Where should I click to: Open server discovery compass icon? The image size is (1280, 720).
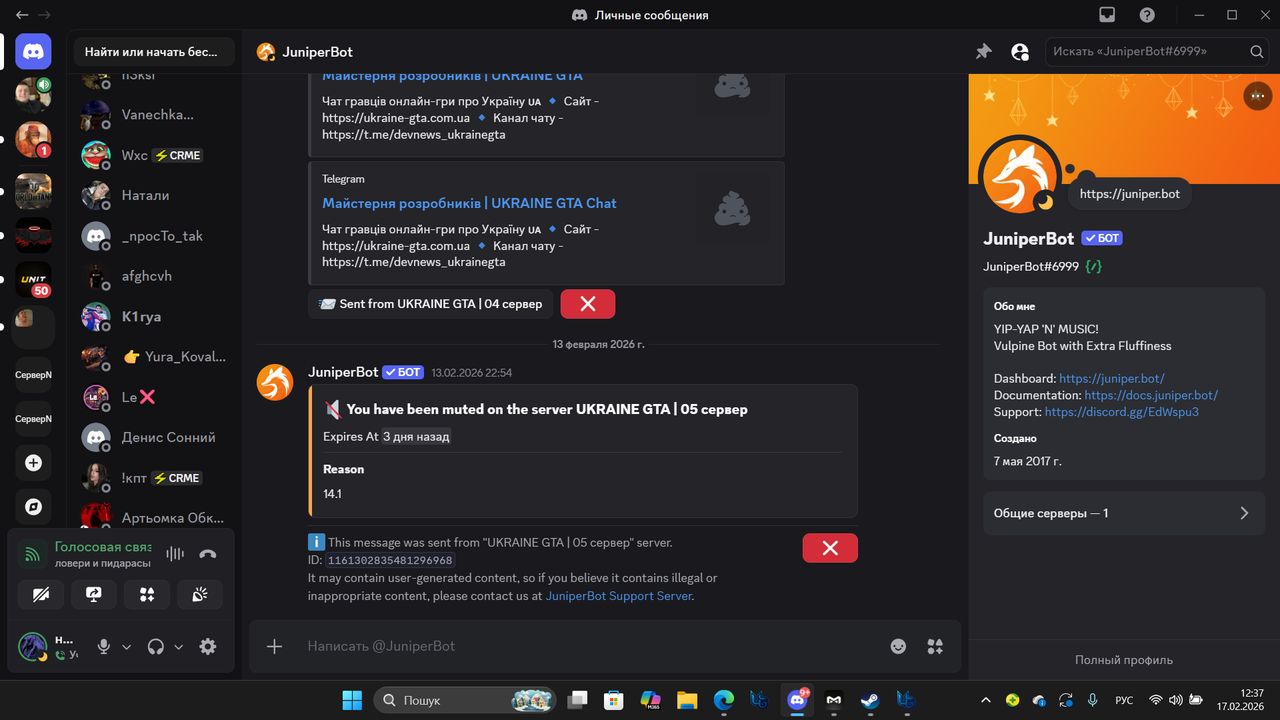click(x=33, y=507)
